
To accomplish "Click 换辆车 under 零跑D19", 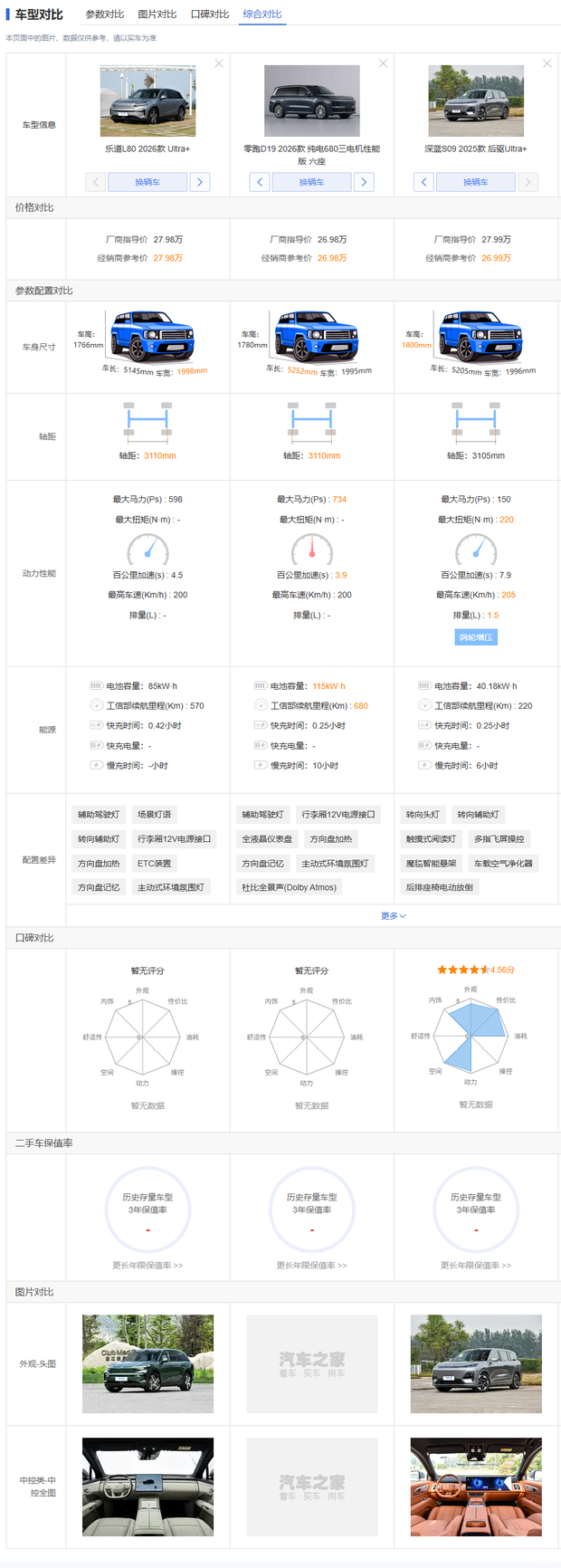I will coord(311,182).
